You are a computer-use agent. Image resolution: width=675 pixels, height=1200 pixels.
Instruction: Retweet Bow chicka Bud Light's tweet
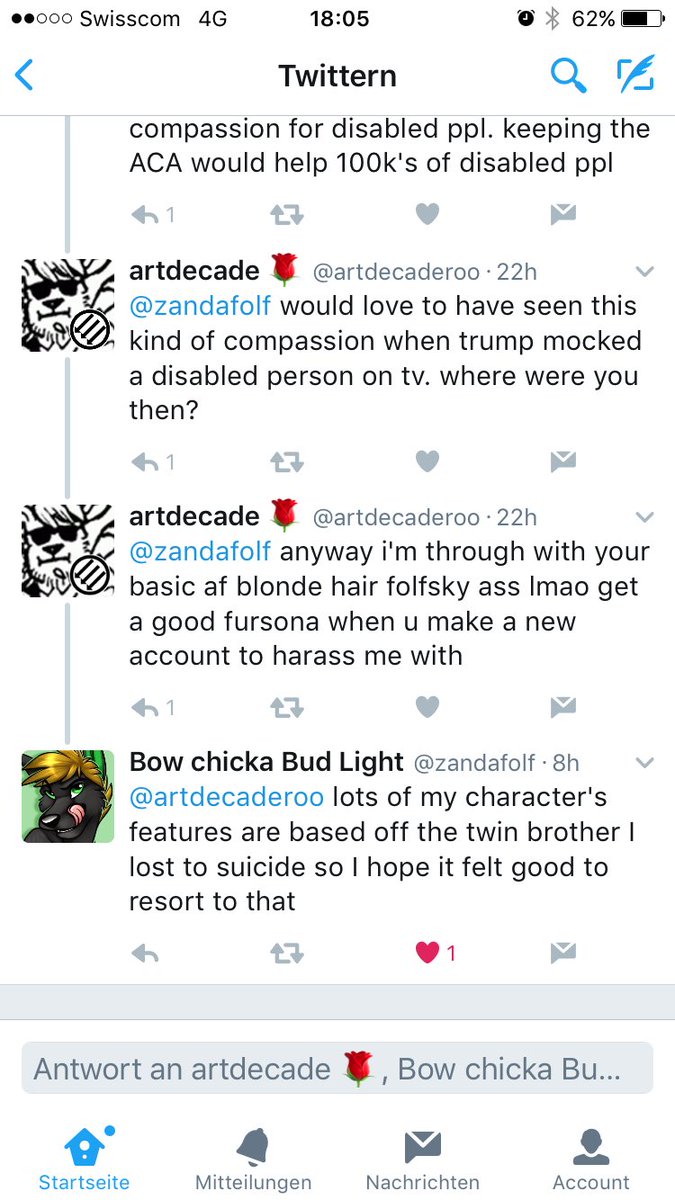tap(287, 953)
